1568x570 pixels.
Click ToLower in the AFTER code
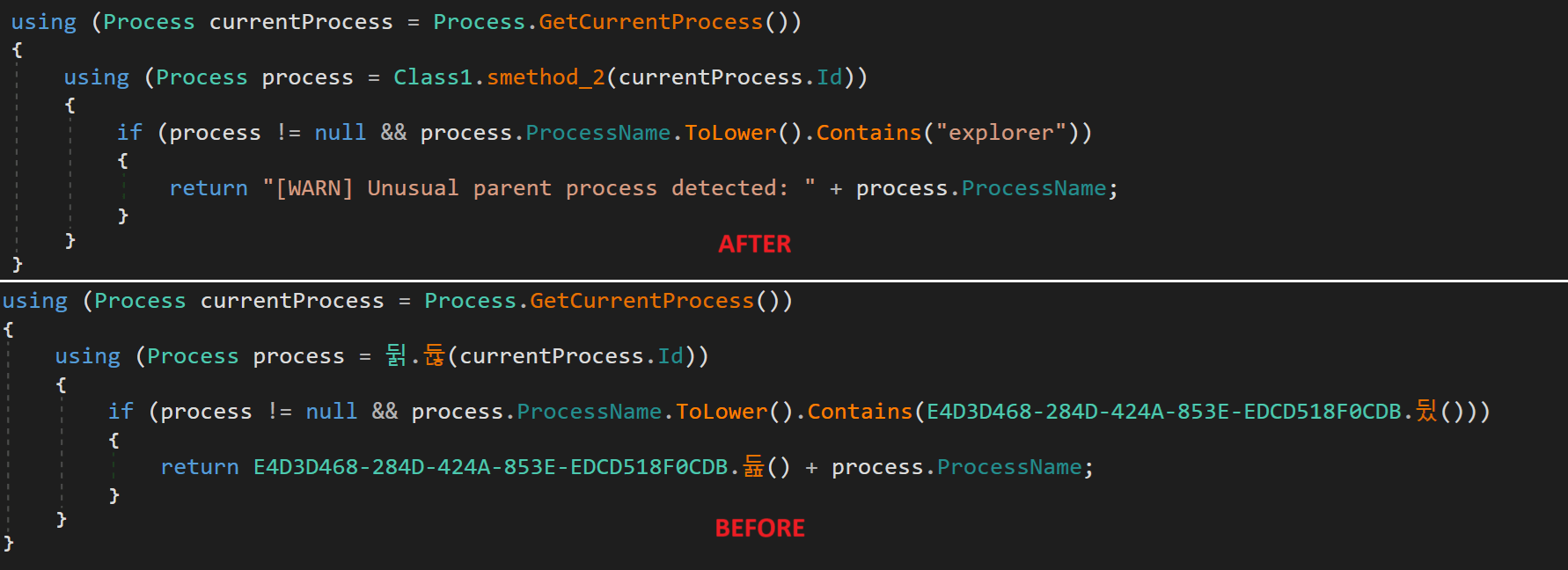click(730, 133)
